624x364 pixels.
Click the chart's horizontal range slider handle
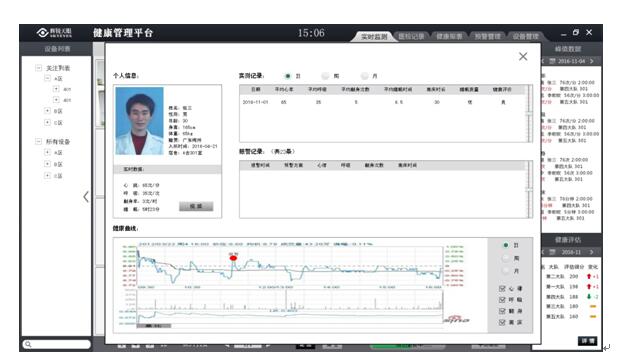tap(154, 326)
